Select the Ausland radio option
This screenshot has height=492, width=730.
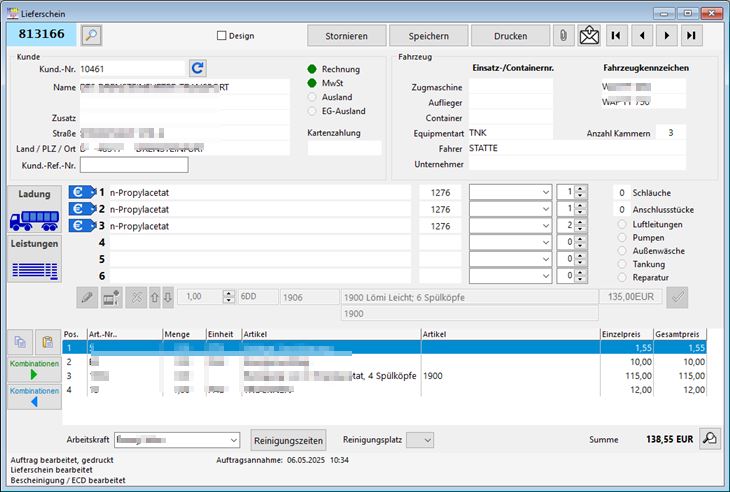click(313, 97)
